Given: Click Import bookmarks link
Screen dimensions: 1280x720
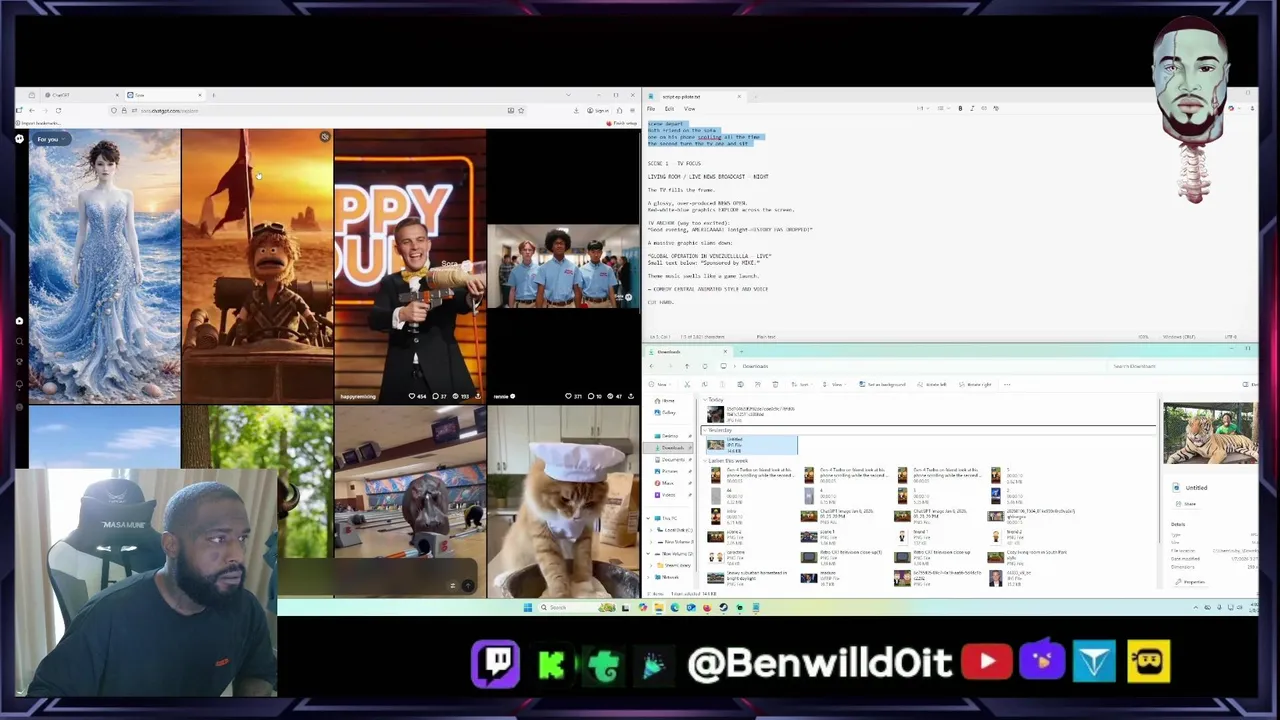Looking at the screenshot, I should 38,123.
